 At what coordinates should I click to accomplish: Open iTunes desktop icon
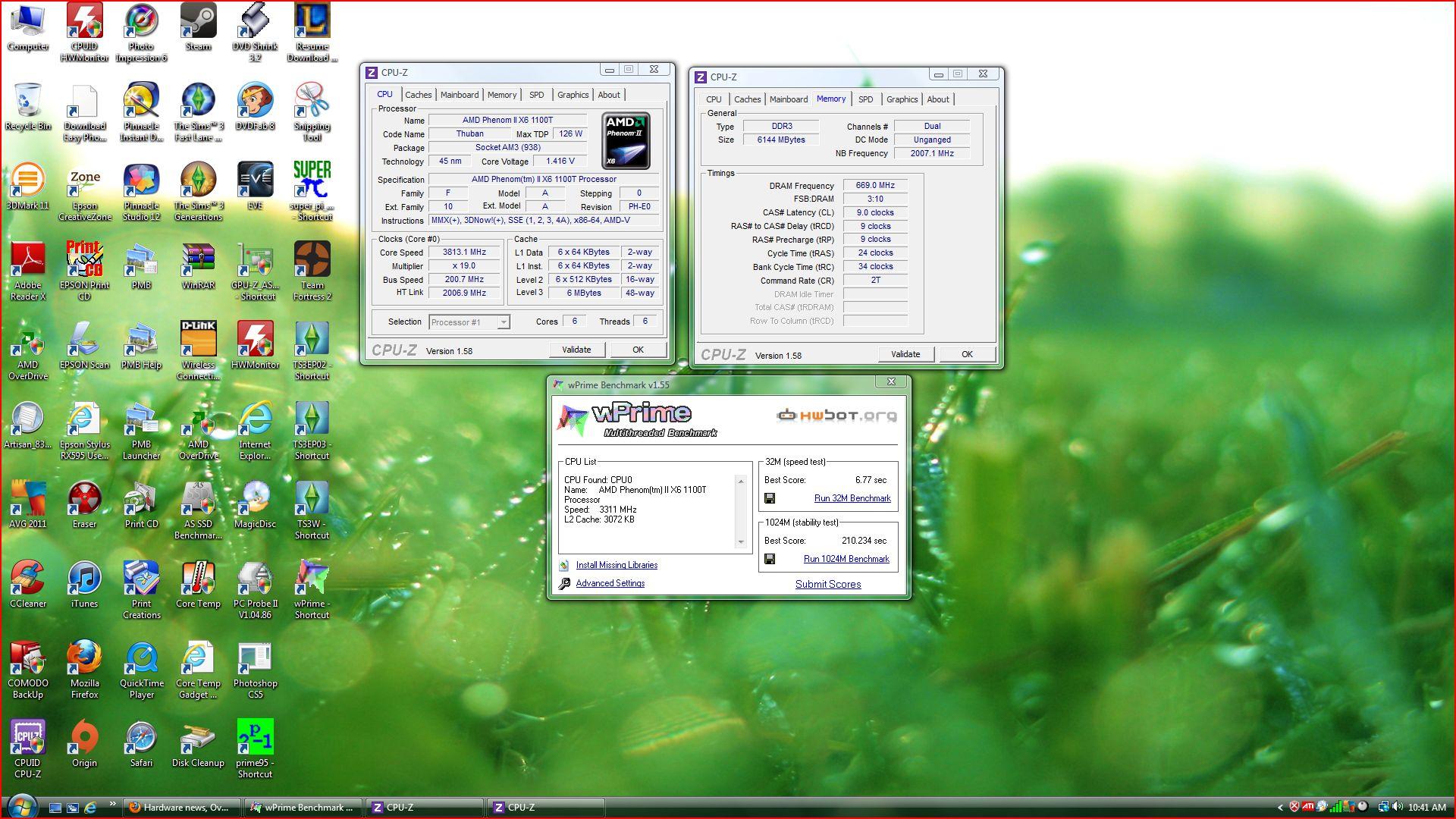click(84, 585)
